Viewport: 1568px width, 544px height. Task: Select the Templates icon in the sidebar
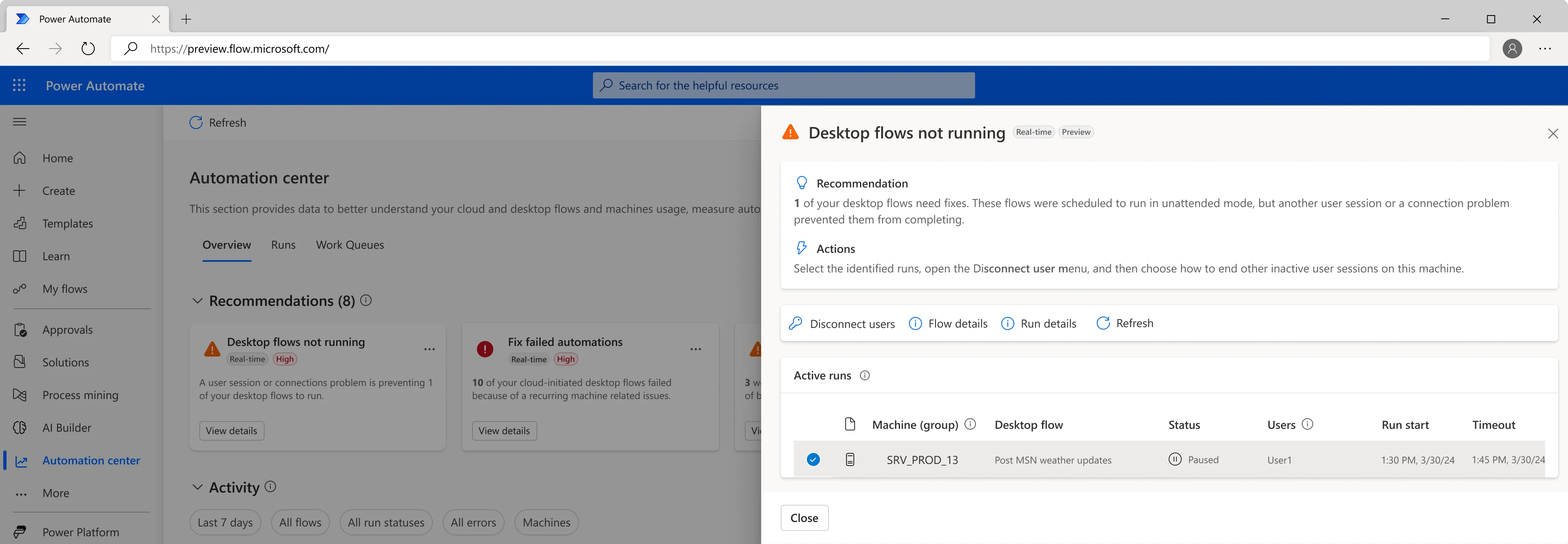[x=20, y=223]
